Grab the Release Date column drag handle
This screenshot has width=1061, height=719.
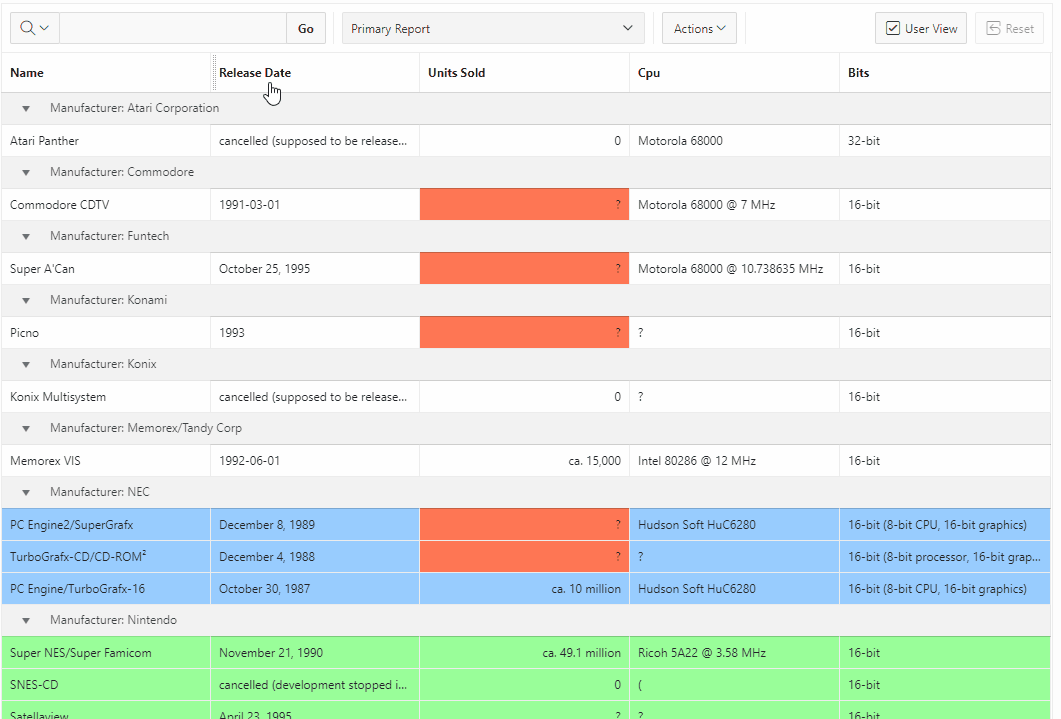tap(214, 72)
